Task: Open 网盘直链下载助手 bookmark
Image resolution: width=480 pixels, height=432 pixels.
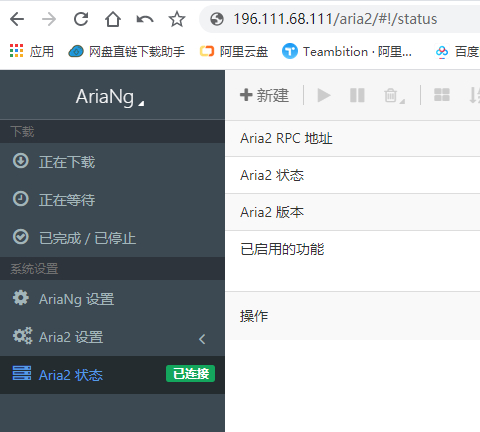Action: (127, 52)
